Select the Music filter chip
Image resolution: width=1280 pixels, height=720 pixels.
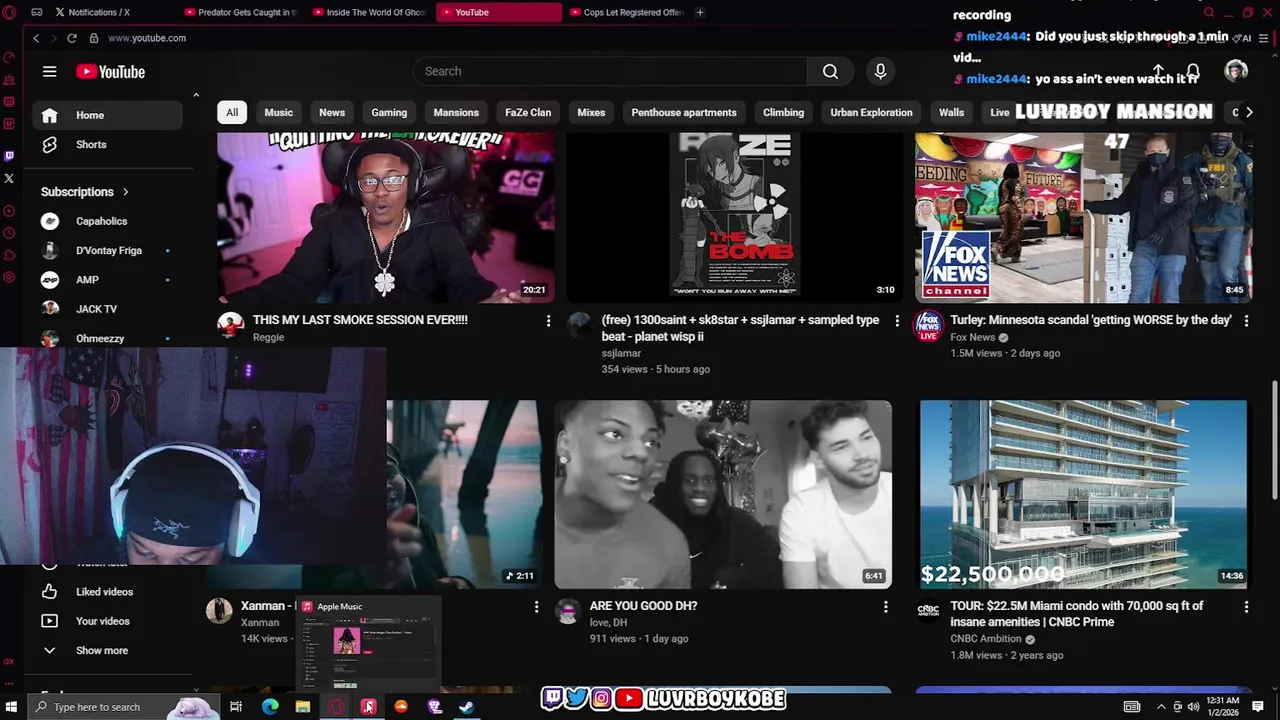(x=278, y=112)
